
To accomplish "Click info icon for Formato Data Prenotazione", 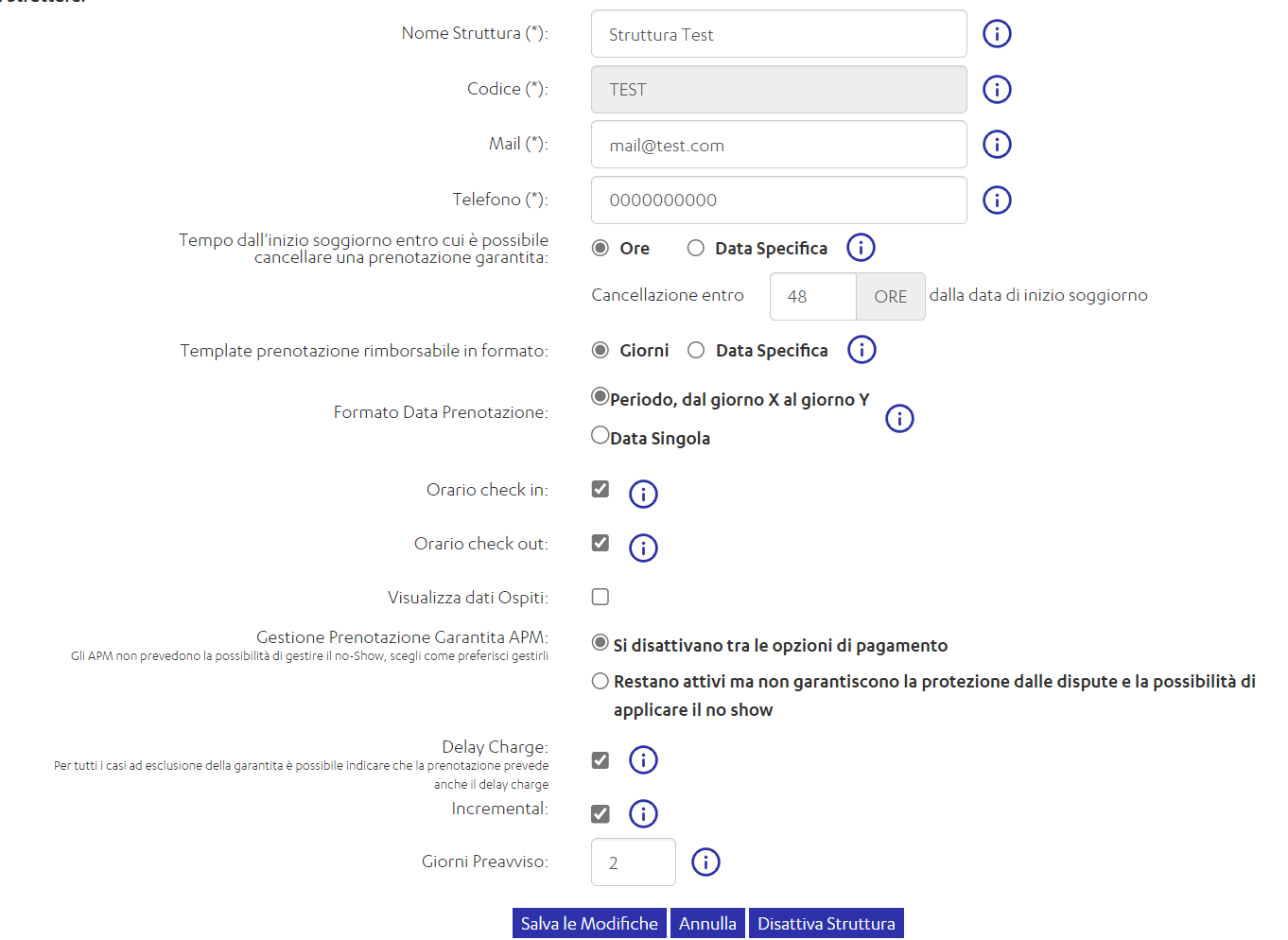I will [x=899, y=418].
